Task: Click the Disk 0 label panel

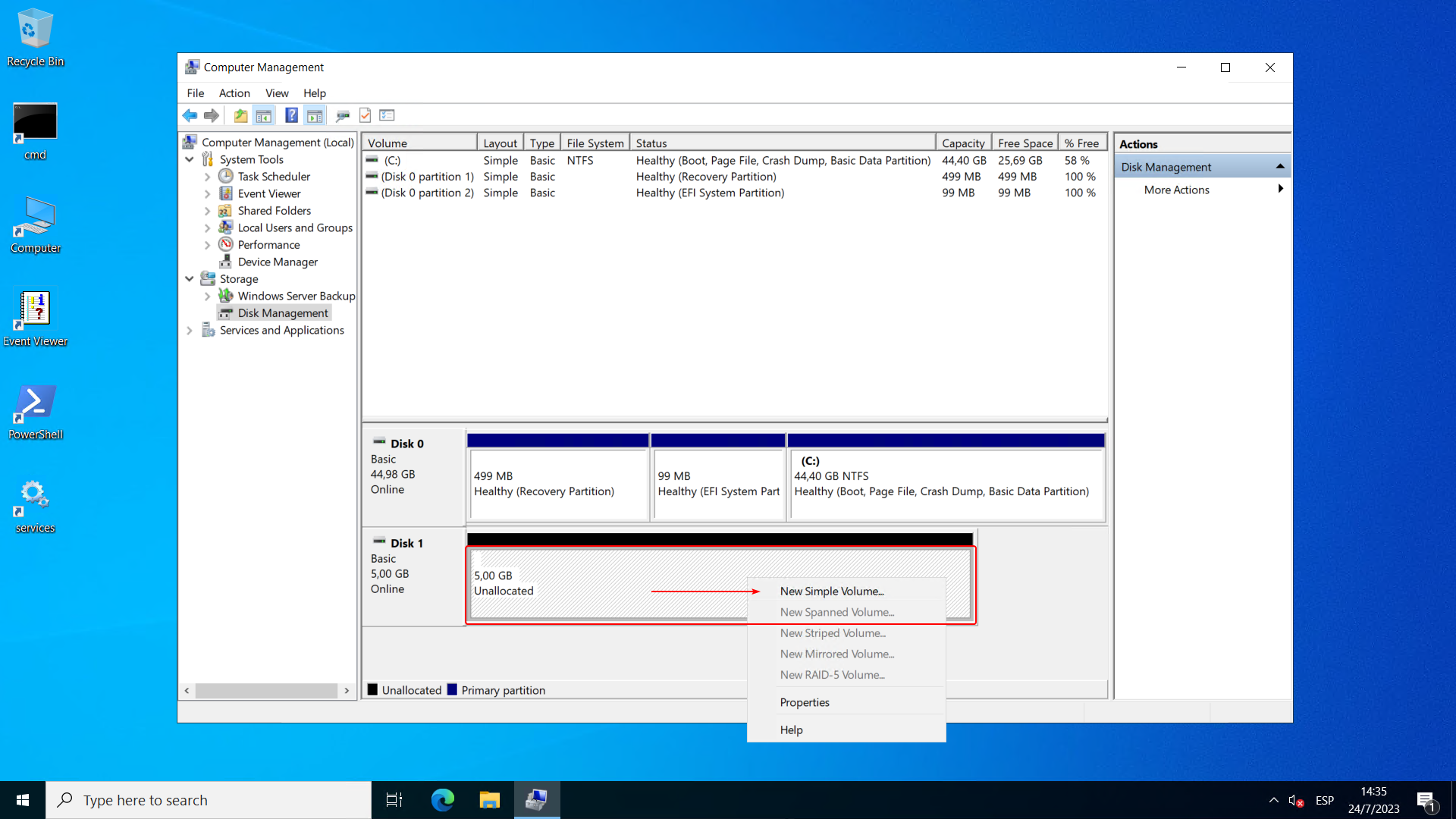Action: tap(413, 477)
